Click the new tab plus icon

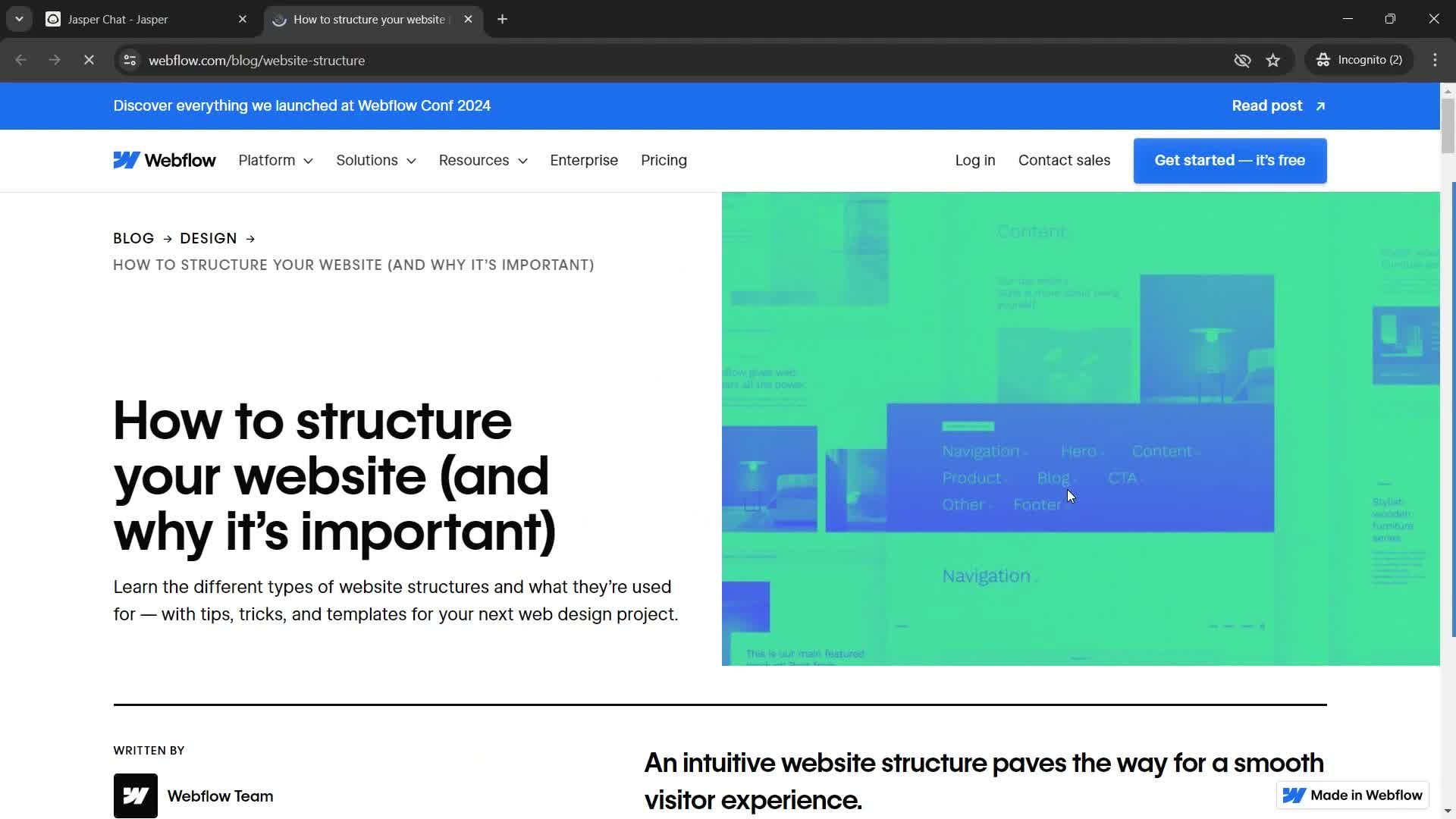click(503, 19)
